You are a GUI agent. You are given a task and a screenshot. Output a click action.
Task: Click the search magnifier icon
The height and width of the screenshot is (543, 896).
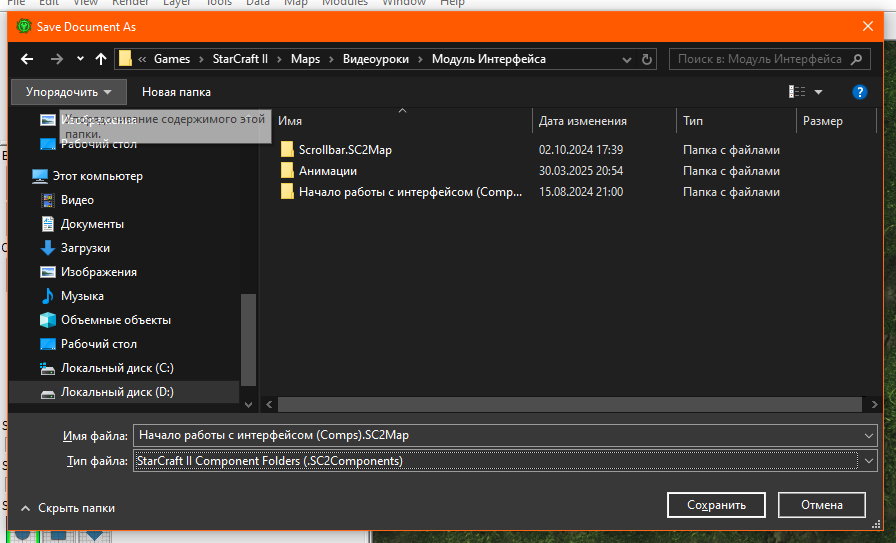(x=857, y=59)
